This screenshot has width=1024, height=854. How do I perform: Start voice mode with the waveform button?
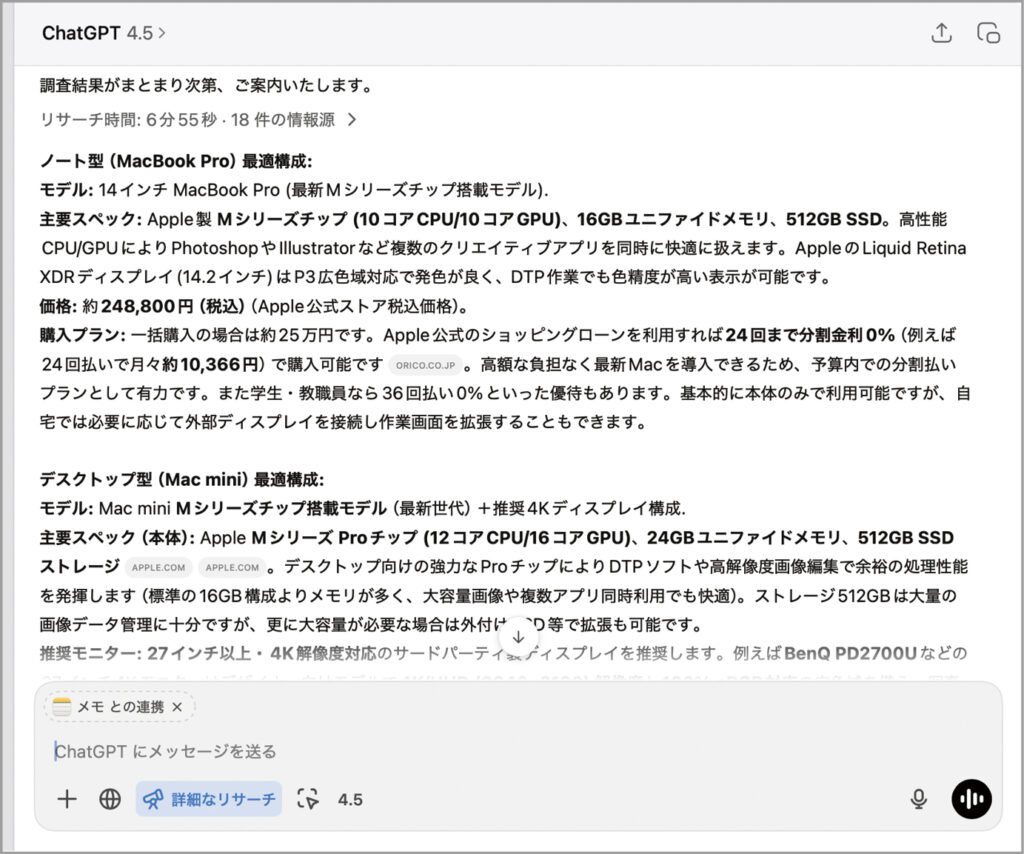(971, 799)
